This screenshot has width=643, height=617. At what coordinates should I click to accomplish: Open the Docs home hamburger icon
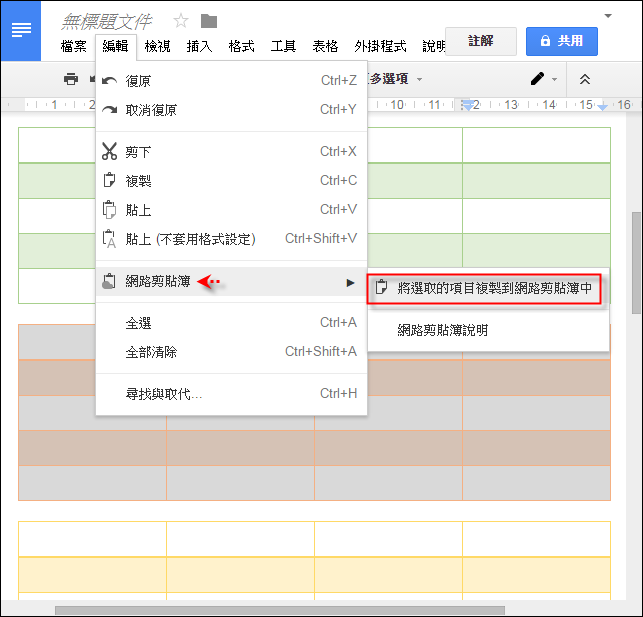tap(21, 30)
